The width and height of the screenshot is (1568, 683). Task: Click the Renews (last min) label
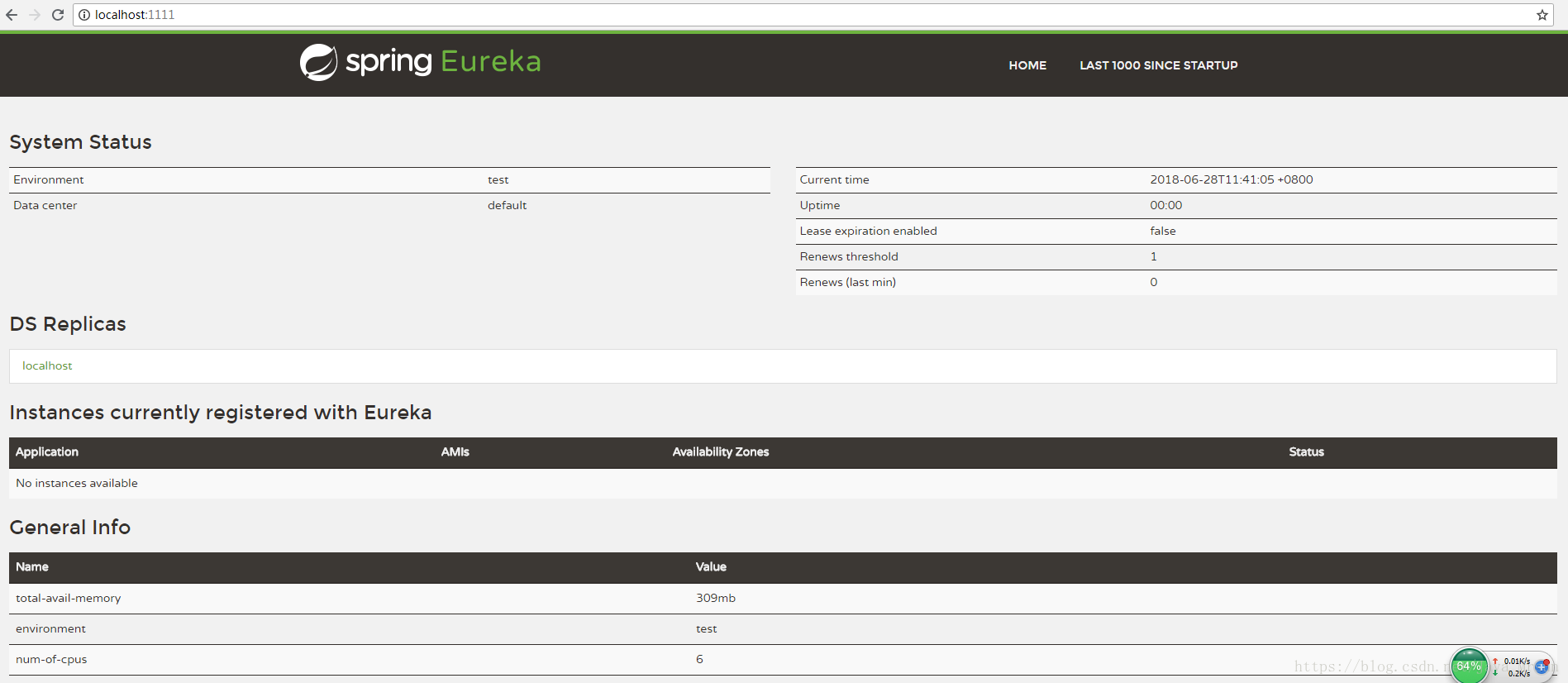(847, 282)
